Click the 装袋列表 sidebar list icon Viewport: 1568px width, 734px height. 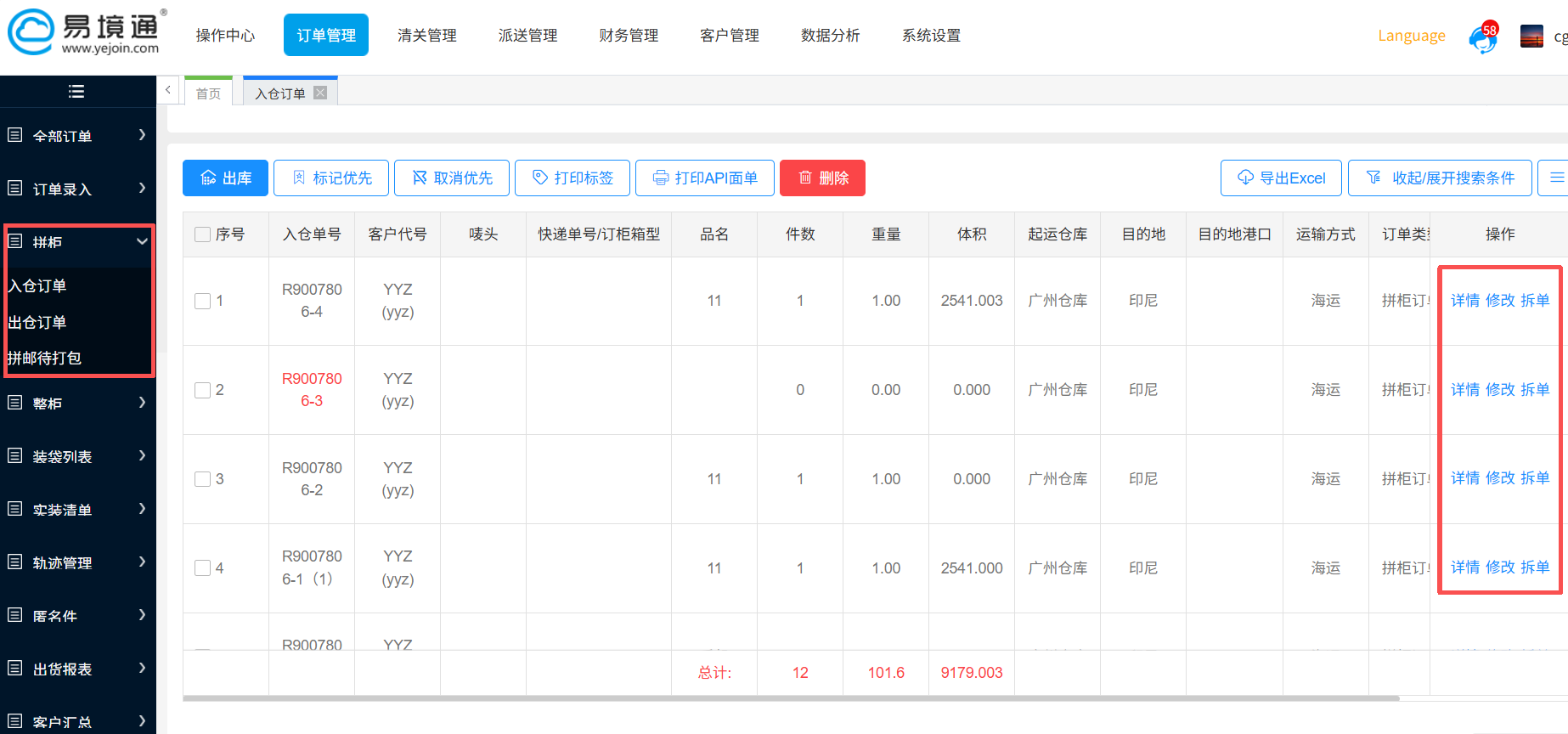[x=15, y=456]
